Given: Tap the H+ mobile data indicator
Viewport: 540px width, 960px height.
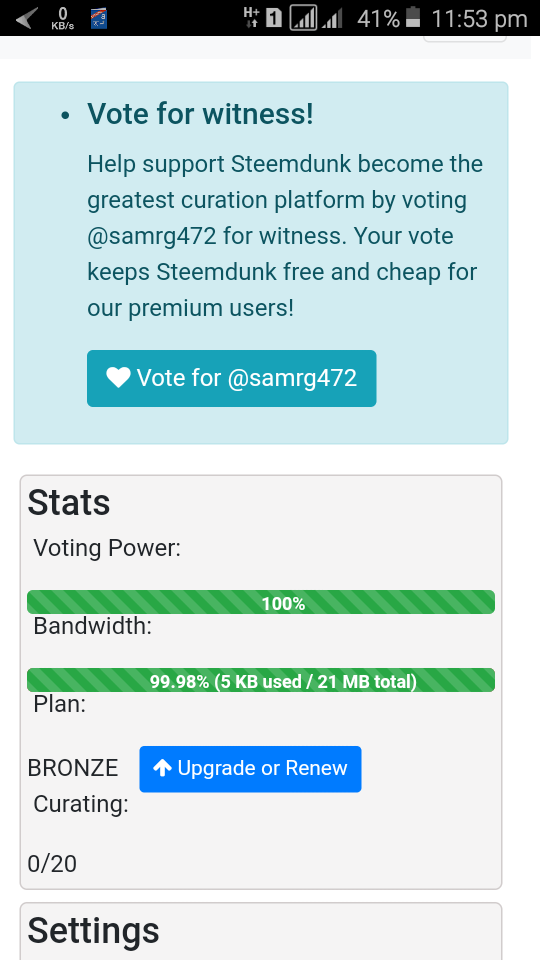Looking at the screenshot, I should click(251, 18).
